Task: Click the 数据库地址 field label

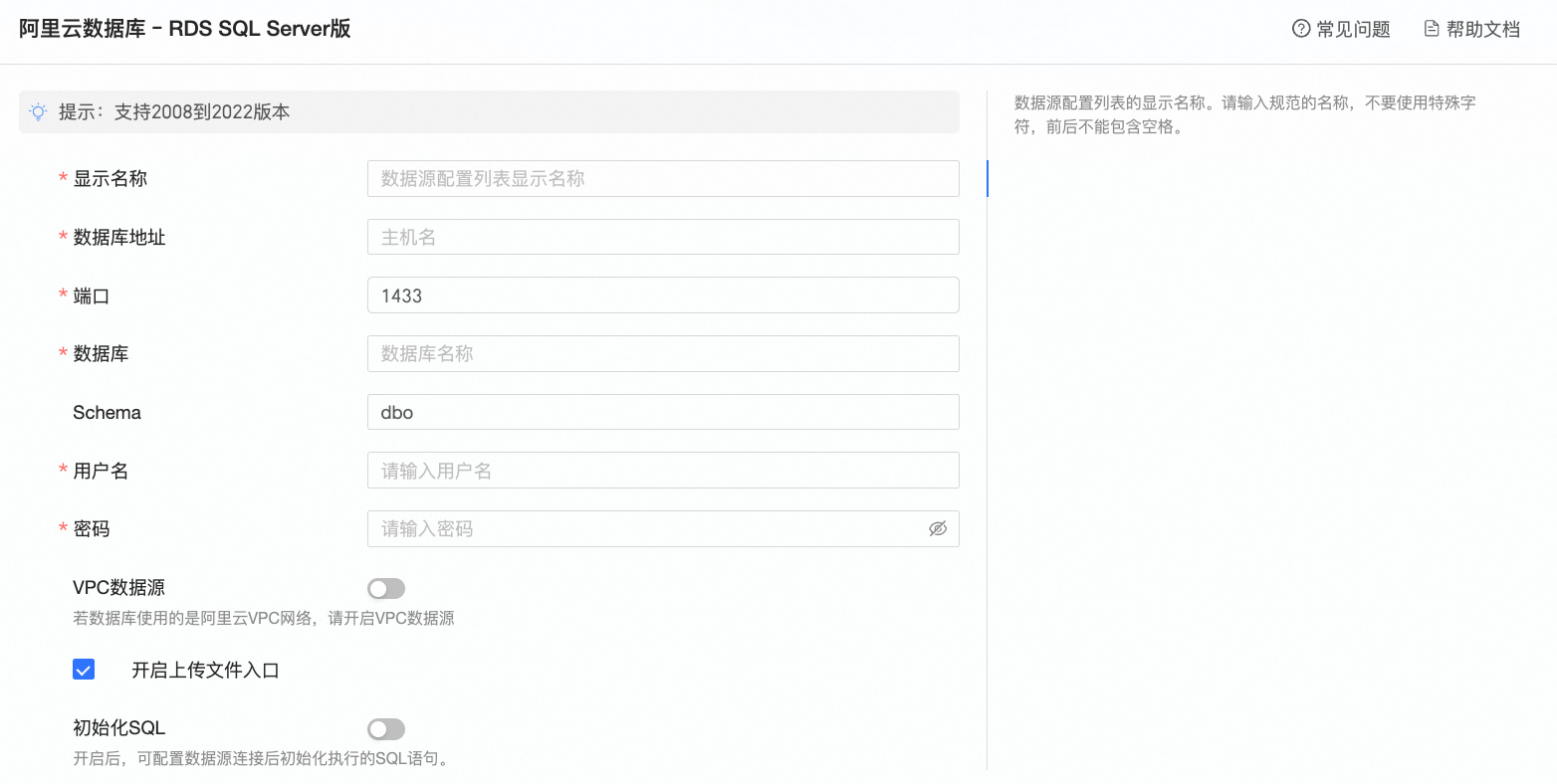Action: click(119, 237)
